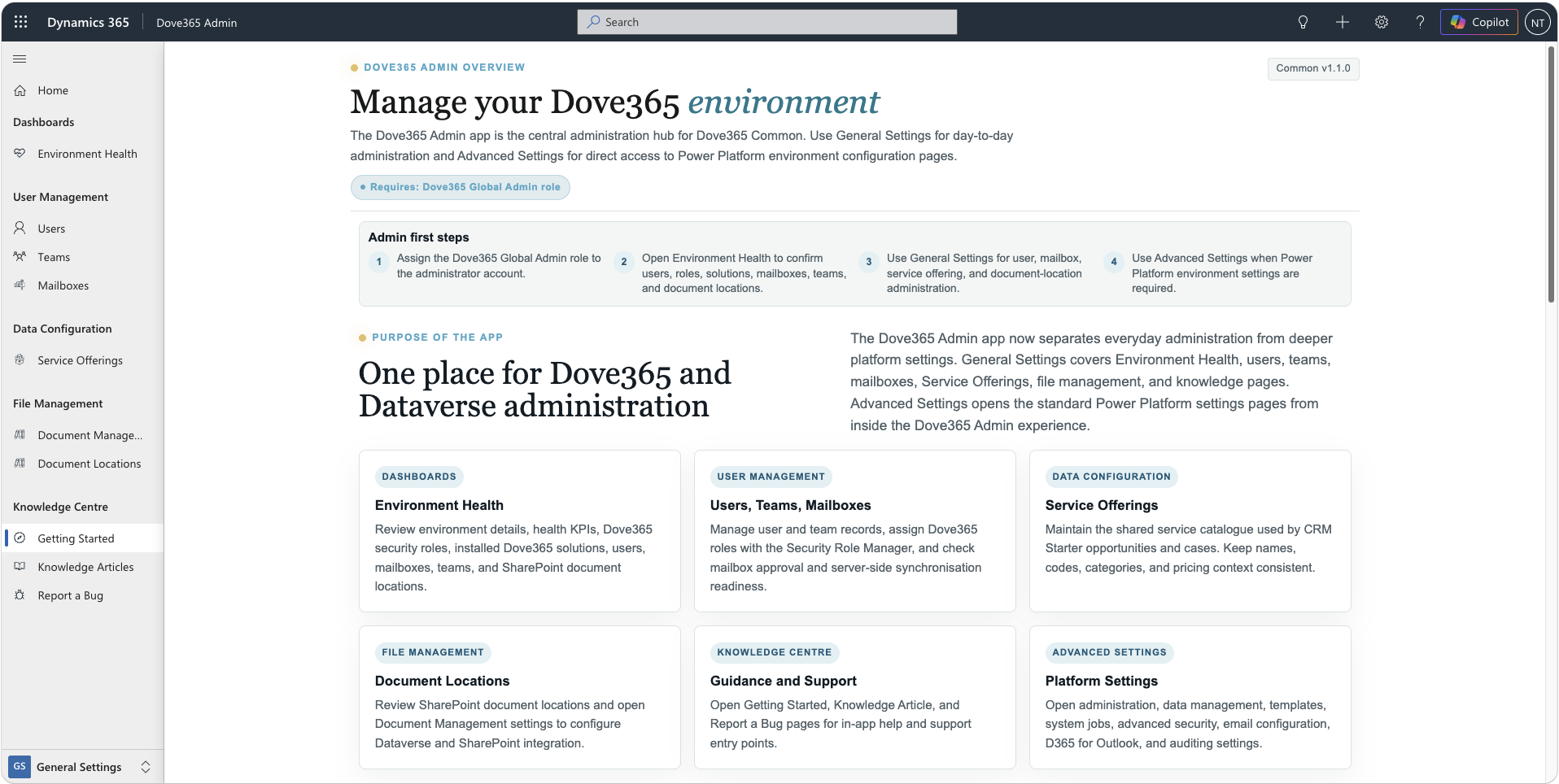Collapse the navigation hamburger menu
The height and width of the screenshot is (784, 1559).
pos(20,59)
